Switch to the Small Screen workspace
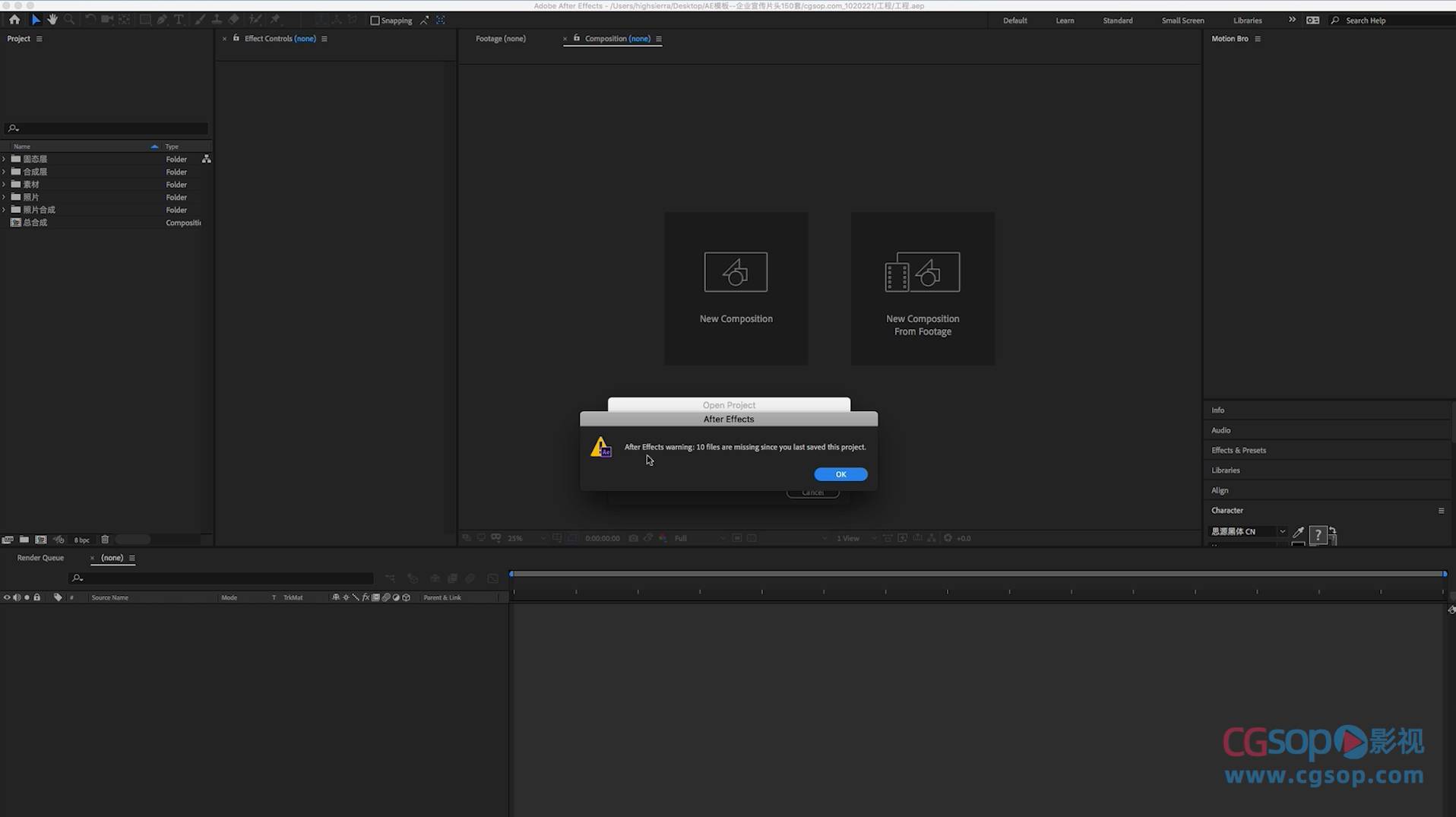This screenshot has width=1456, height=817. coord(1182,21)
